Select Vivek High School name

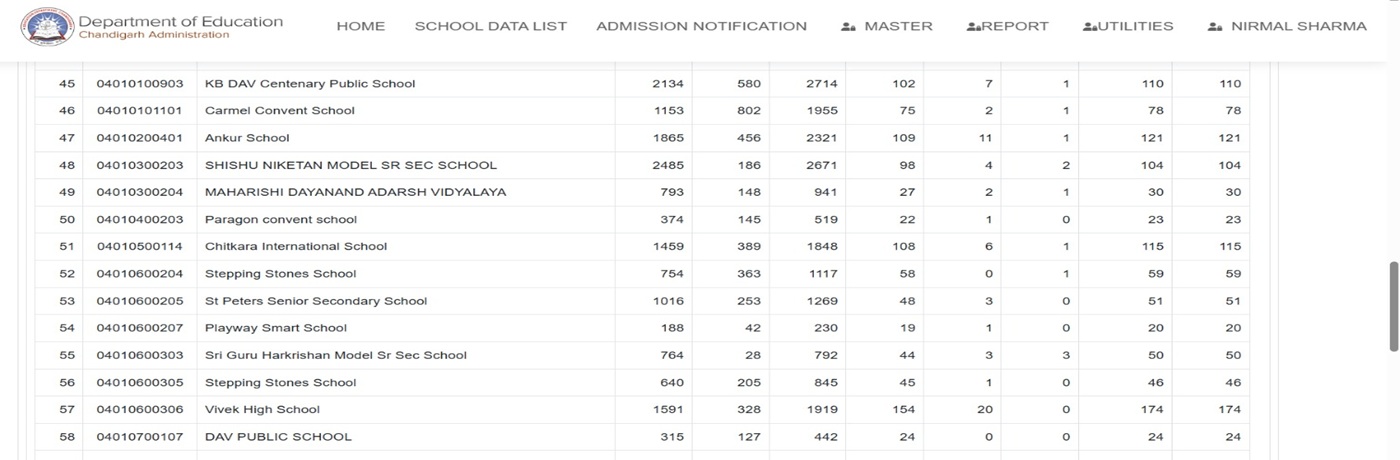click(262, 409)
